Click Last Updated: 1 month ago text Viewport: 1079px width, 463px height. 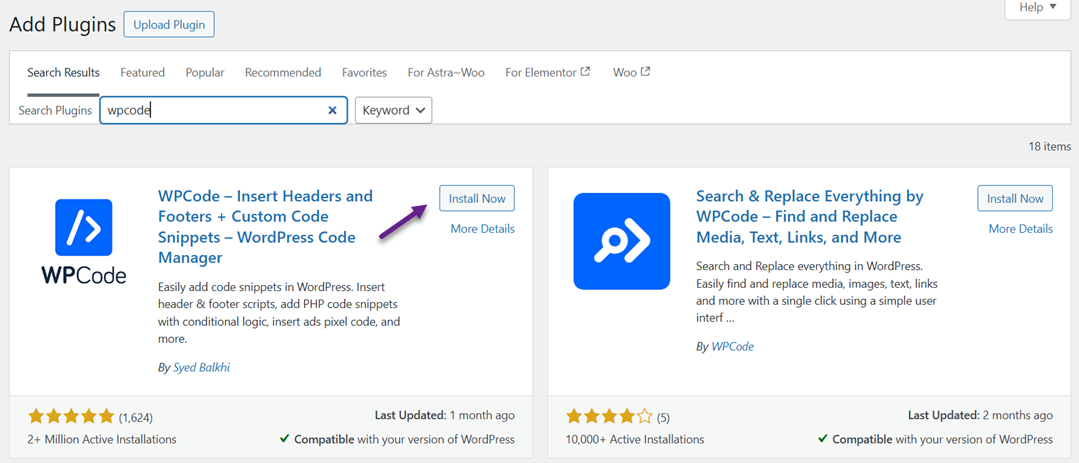(445, 416)
